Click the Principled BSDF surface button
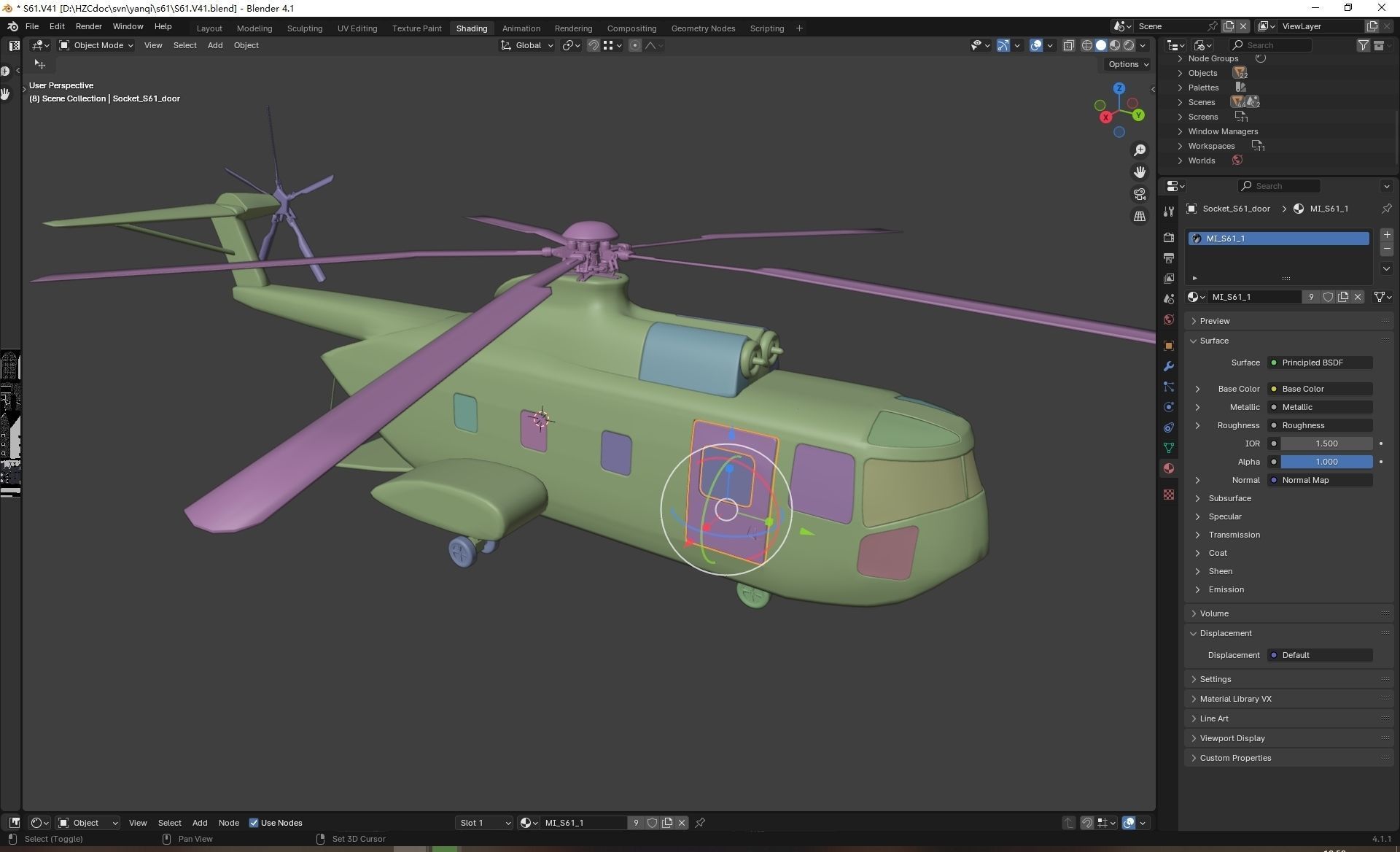 [x=1320, y=363]
